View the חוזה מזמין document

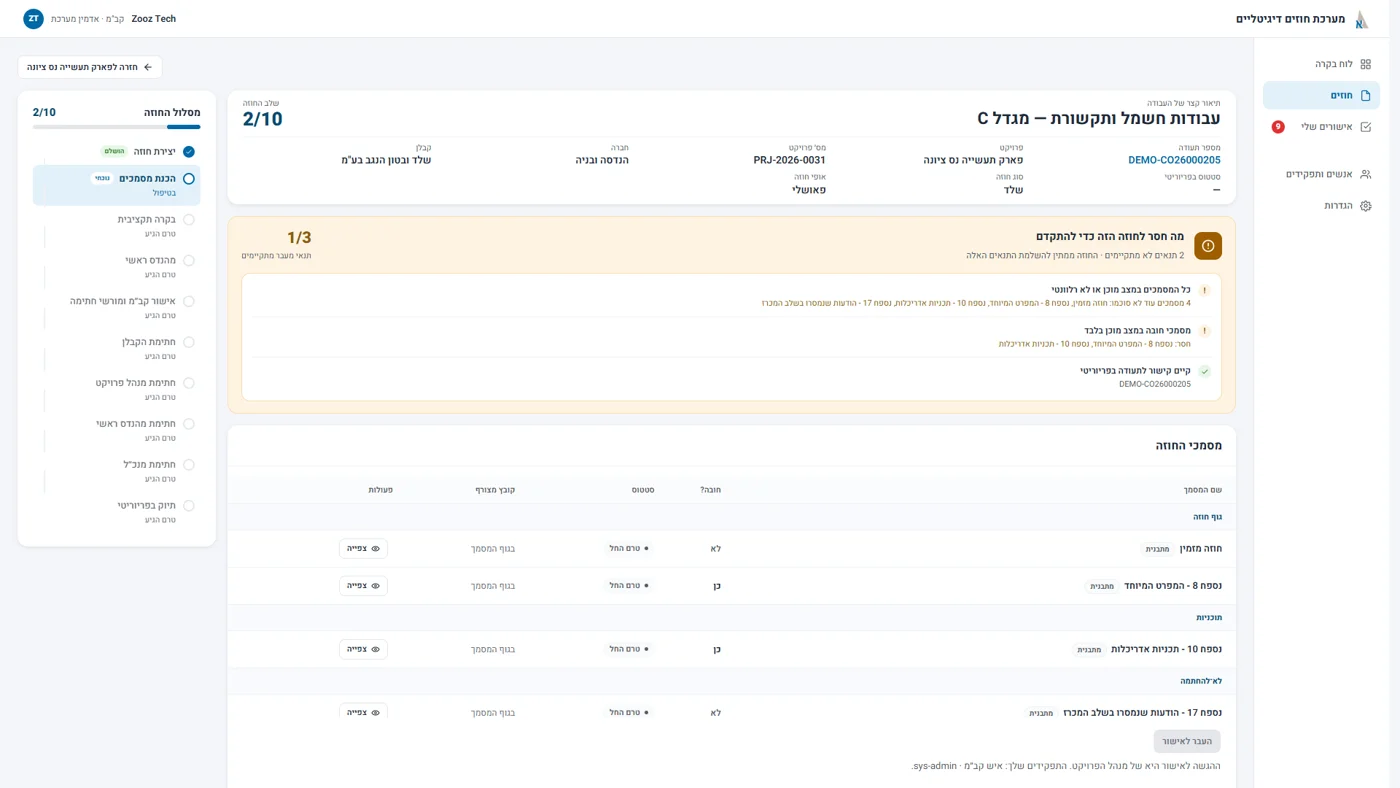coord(363,549)
